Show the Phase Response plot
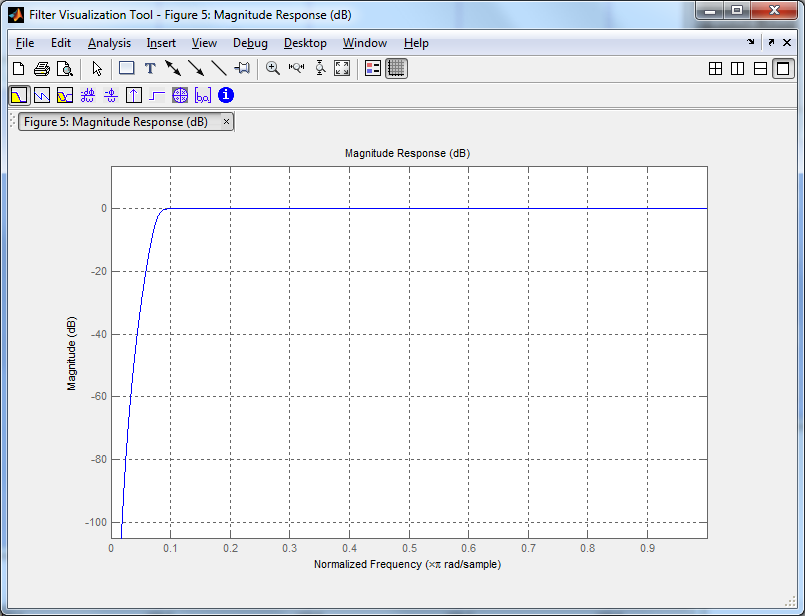 tap(42, 95)
